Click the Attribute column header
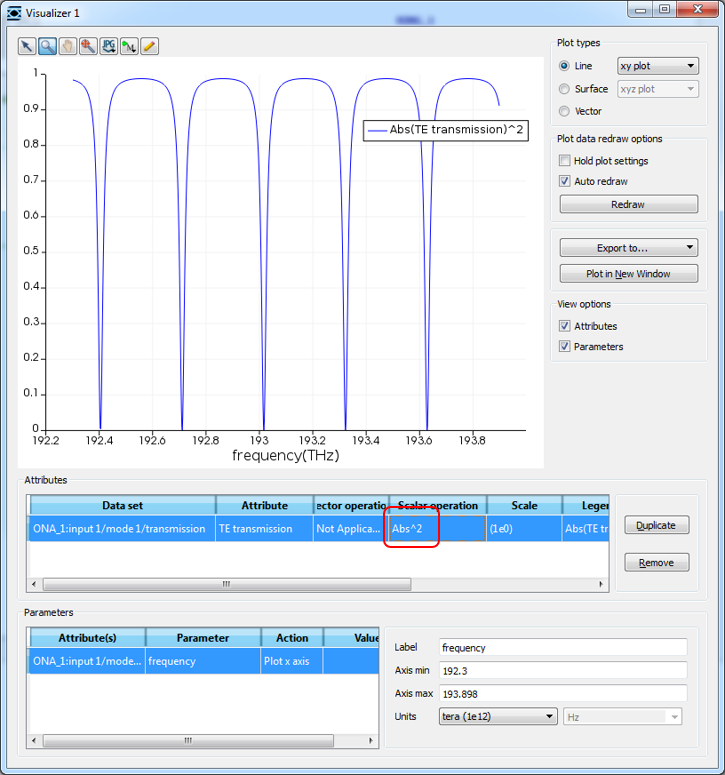This screenshot has height=775, width=725. [264, 505]
